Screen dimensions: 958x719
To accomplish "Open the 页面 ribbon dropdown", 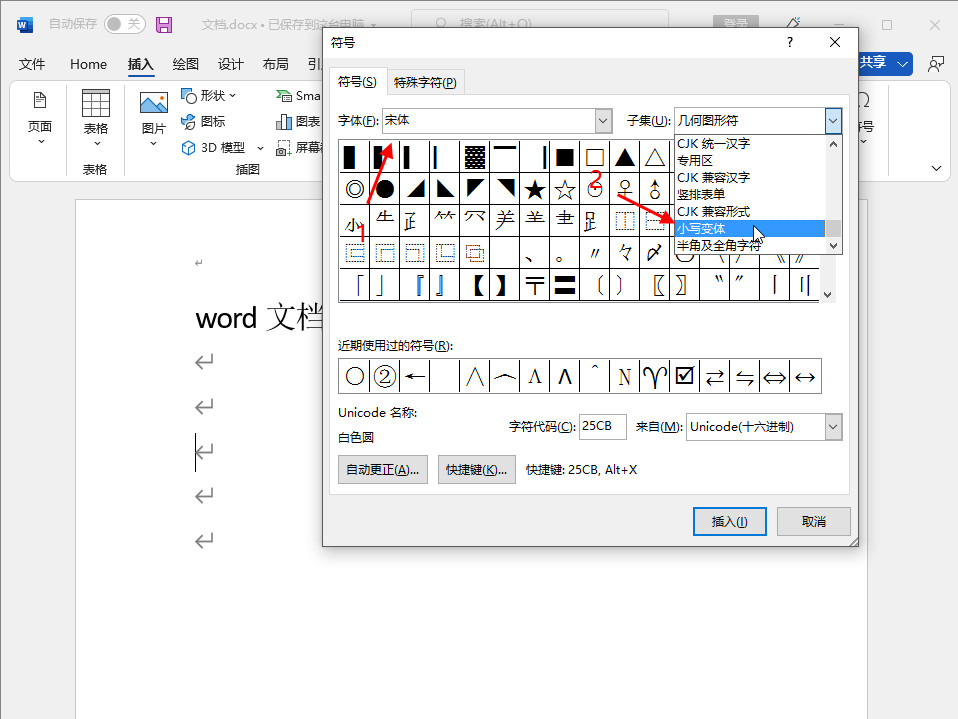I will [x=40, y=119].
